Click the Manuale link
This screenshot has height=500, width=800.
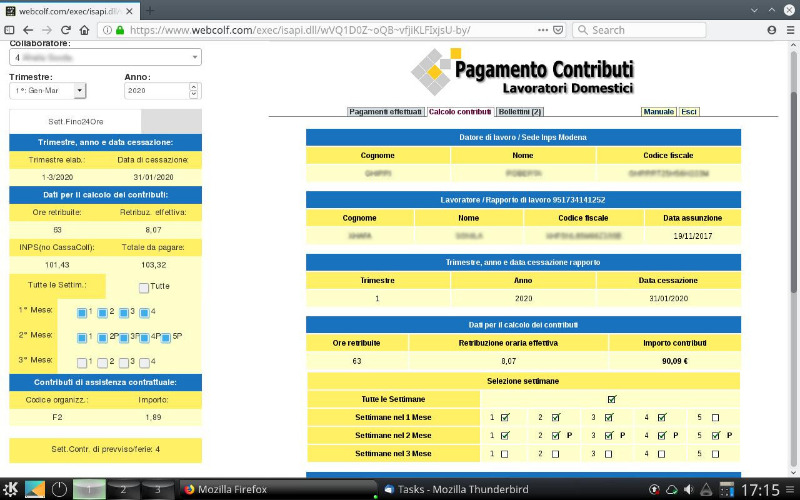(x=659, y=112)
